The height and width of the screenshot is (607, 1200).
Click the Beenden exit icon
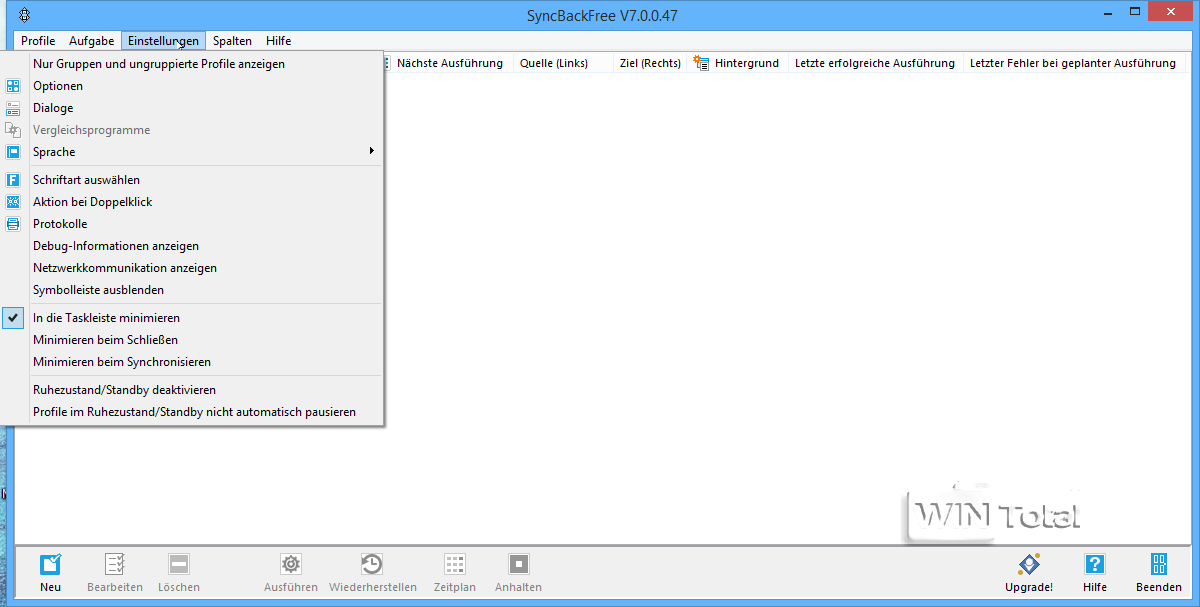[x=1159, y=564]
